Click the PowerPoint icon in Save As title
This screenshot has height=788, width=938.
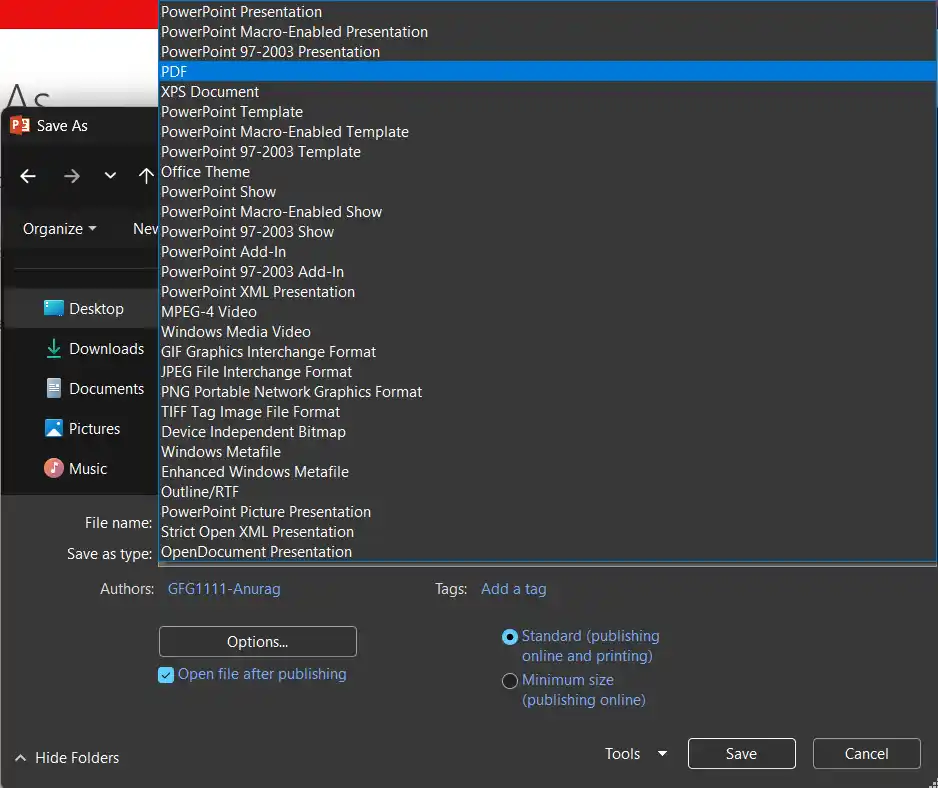[x=20, y=125]
